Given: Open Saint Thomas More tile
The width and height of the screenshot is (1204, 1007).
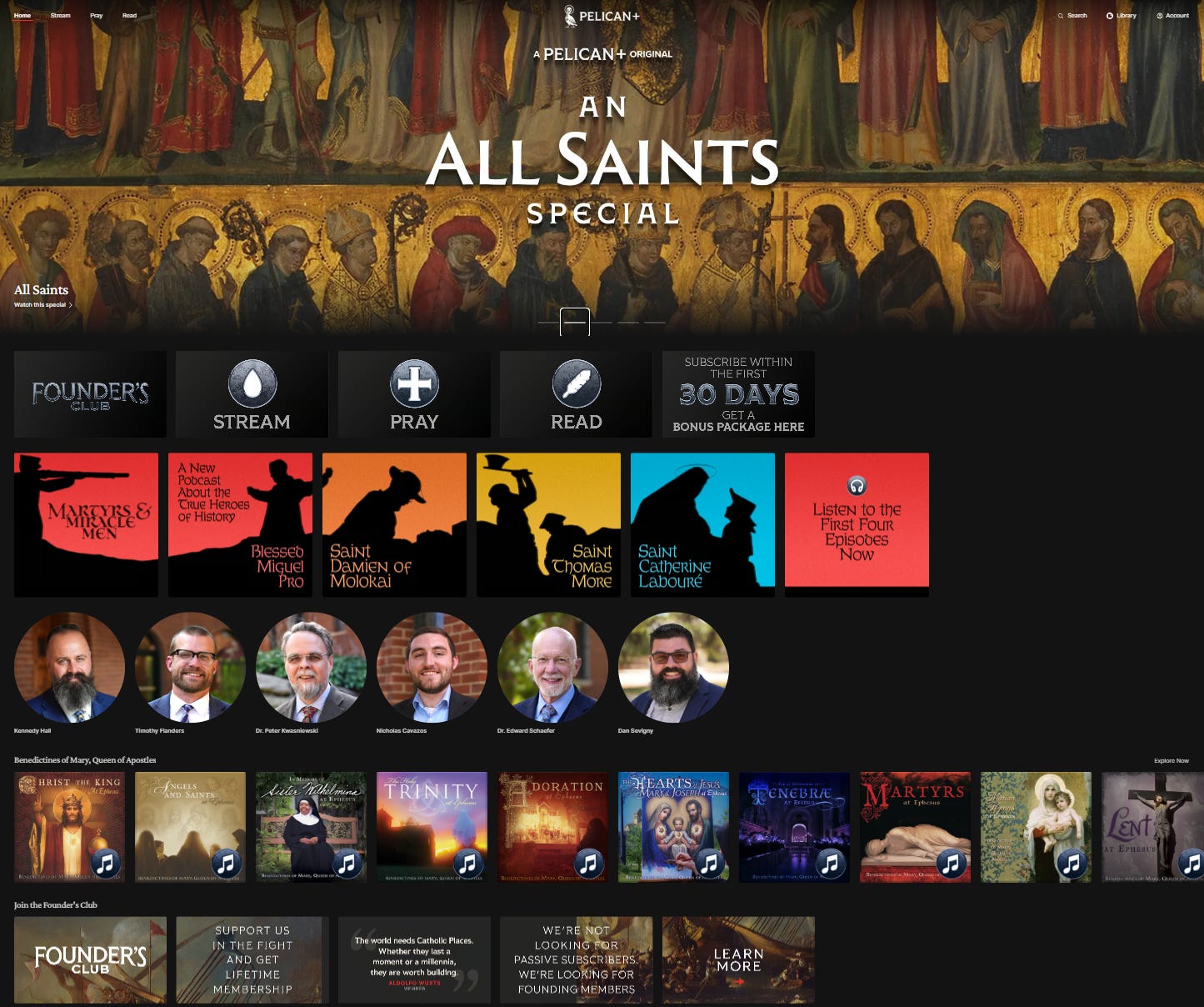Looking at the screenshot, I should (548, 525).
